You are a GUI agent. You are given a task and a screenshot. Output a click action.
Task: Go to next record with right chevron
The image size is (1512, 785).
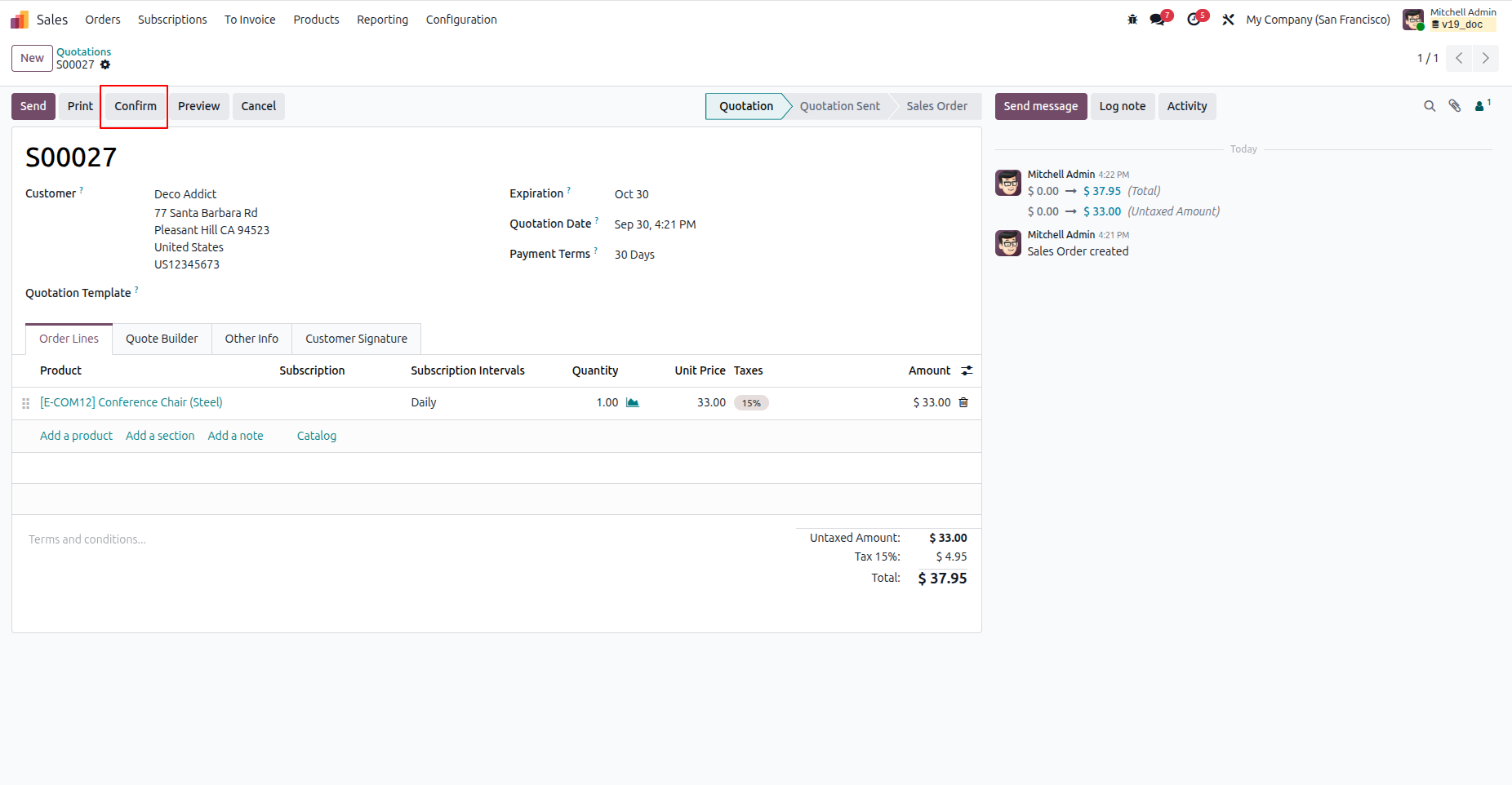1485,58
